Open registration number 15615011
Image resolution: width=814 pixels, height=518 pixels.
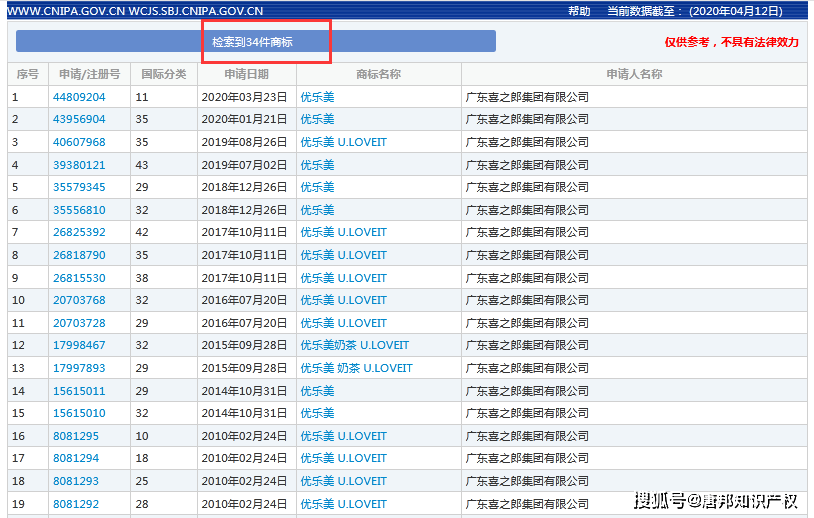pos(79,391)
